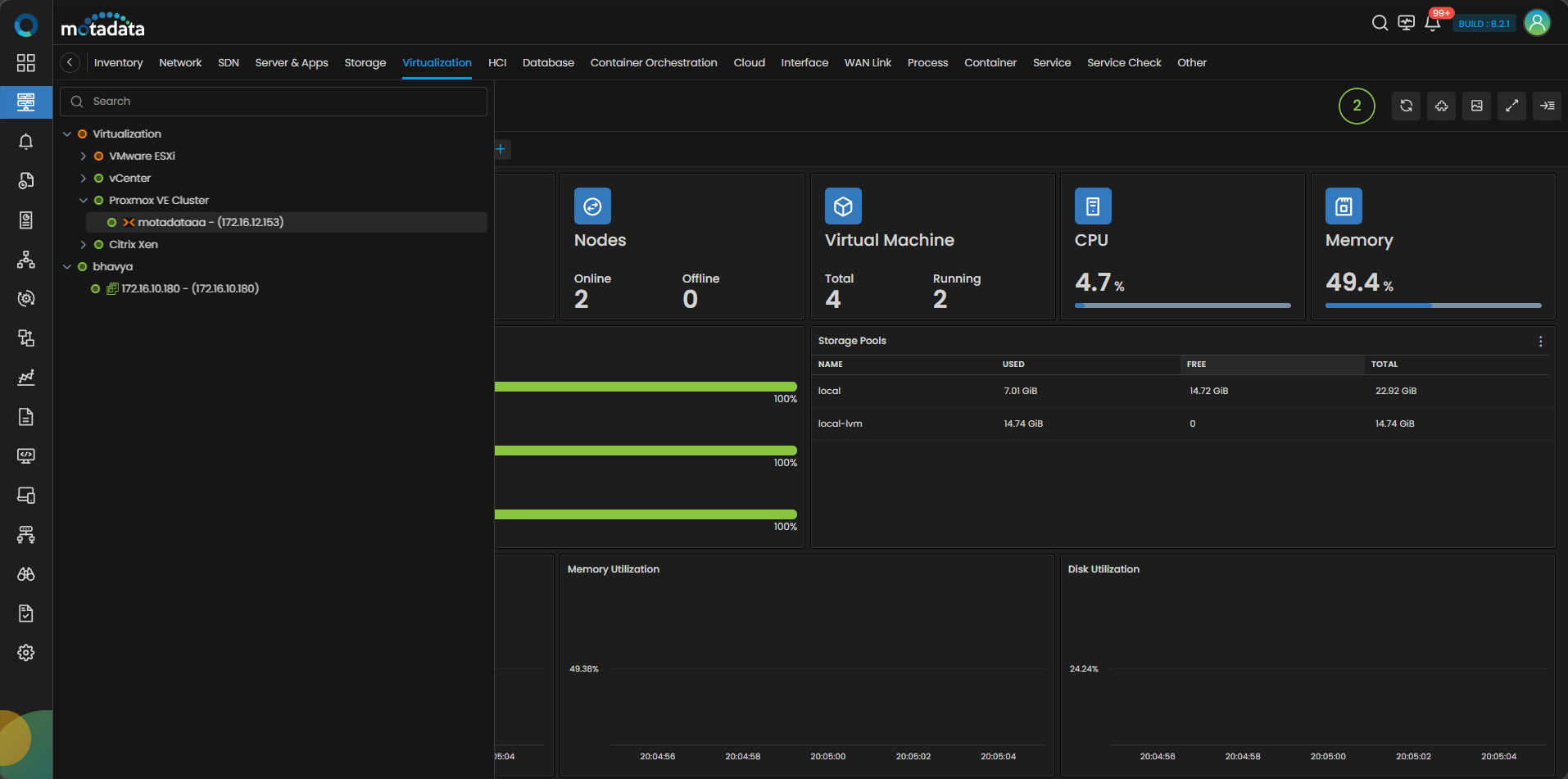Open the user profile avatar

tap(1537, 23)
